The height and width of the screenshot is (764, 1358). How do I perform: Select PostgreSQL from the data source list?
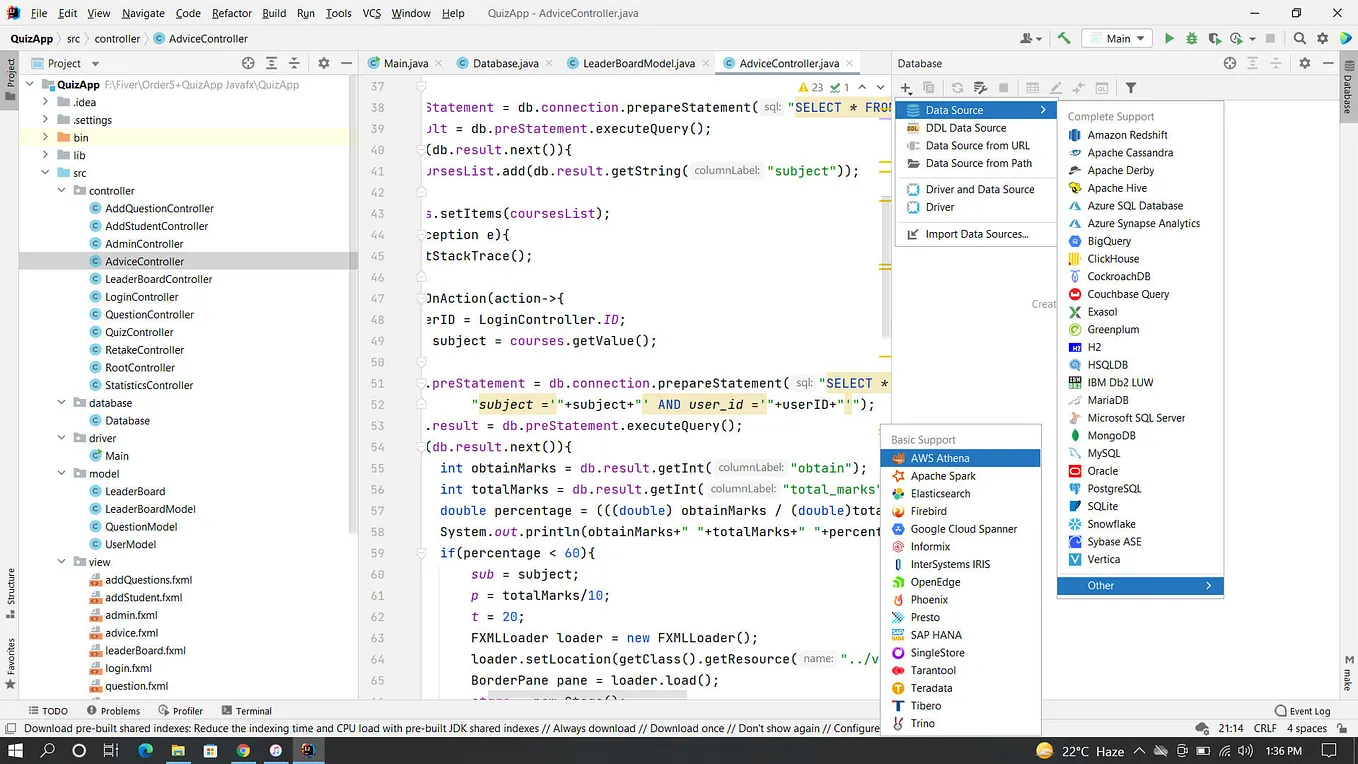(x=1113, y=489)
